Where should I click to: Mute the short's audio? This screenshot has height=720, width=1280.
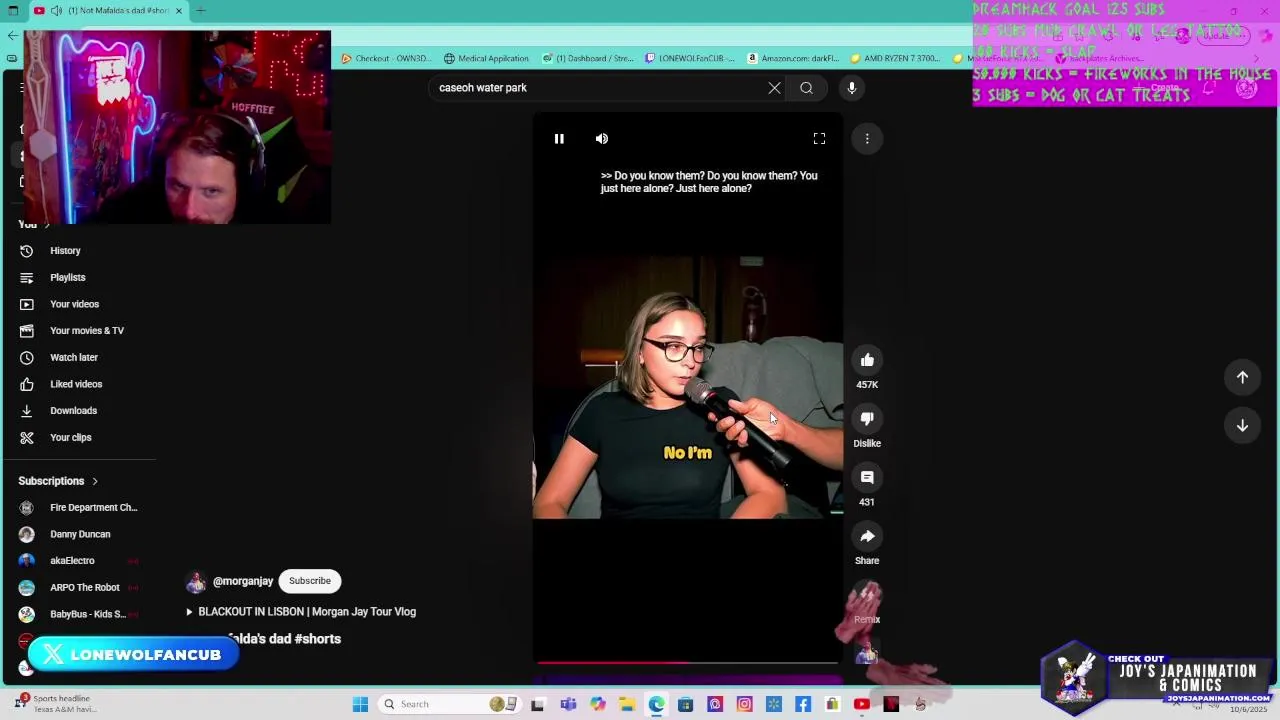pos(601,139)
